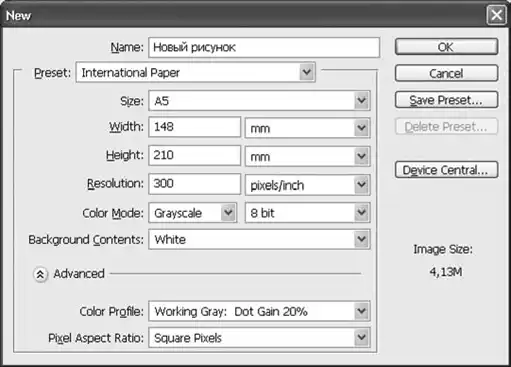Open the Height units dropdown

pos(307,156)
